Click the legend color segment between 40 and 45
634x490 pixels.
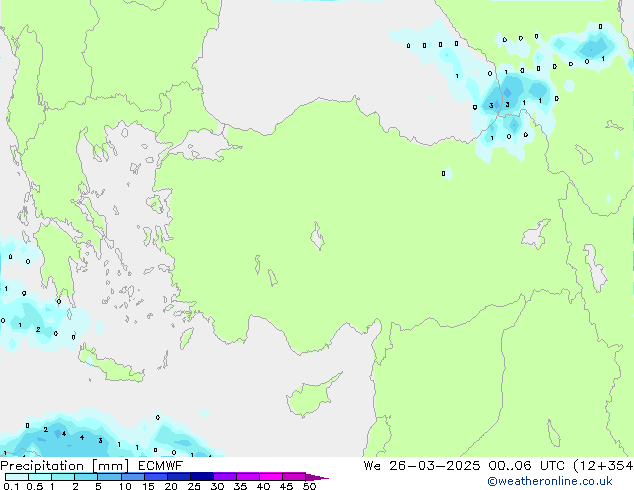tap(271, 477)
